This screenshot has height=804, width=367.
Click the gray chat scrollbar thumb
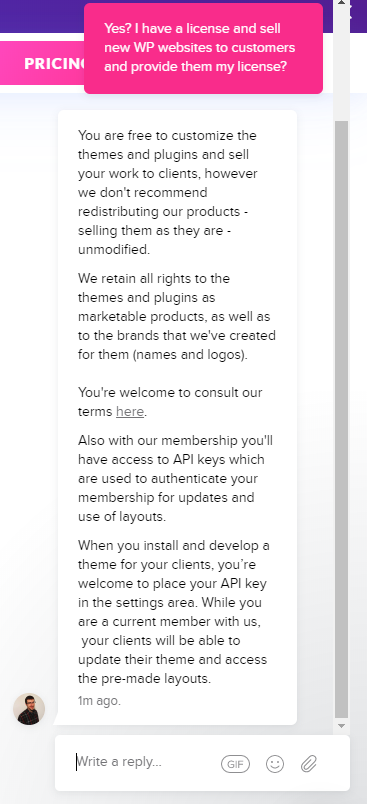(341, 419)
